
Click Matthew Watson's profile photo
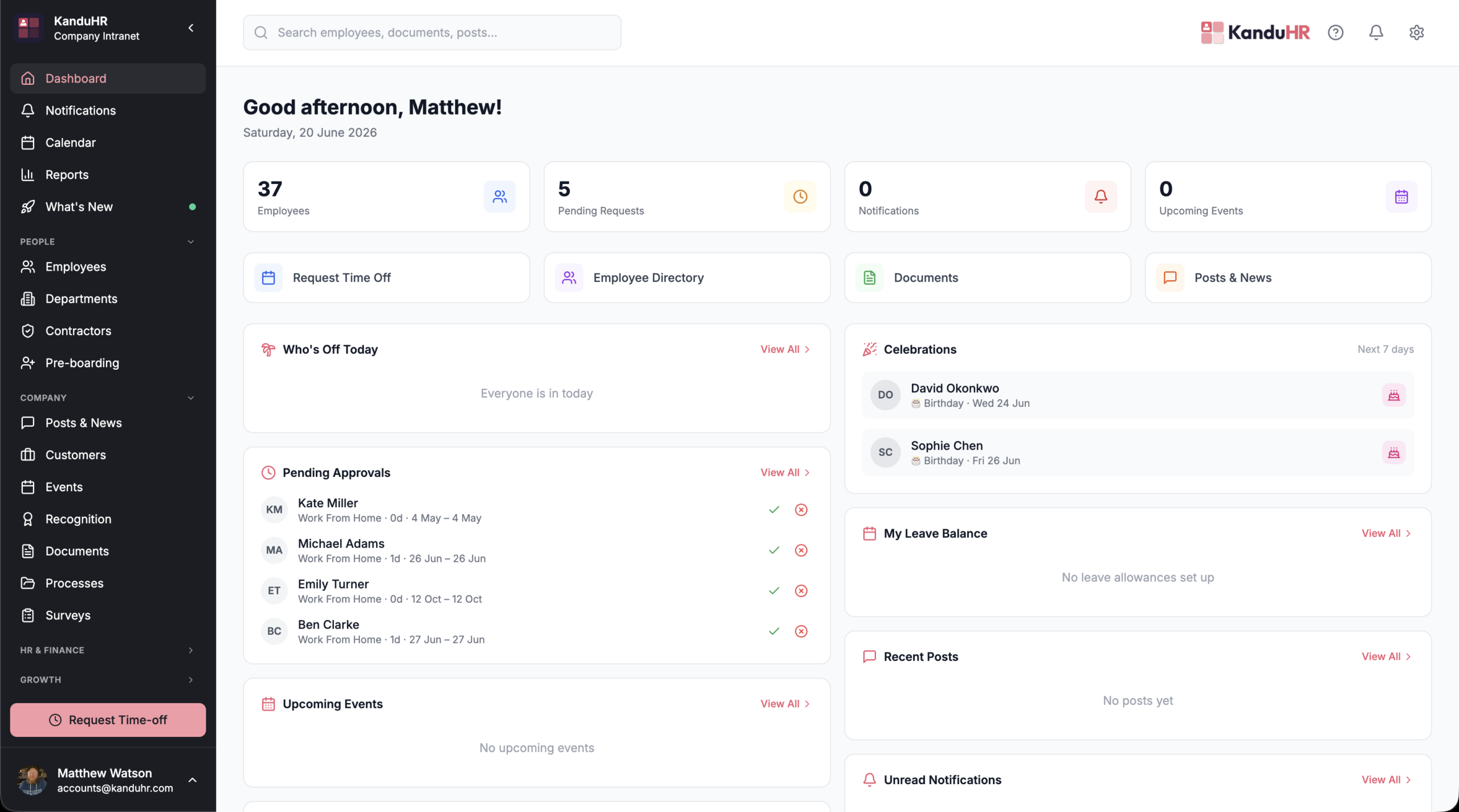pyautogui.click(x=32, y=780)
